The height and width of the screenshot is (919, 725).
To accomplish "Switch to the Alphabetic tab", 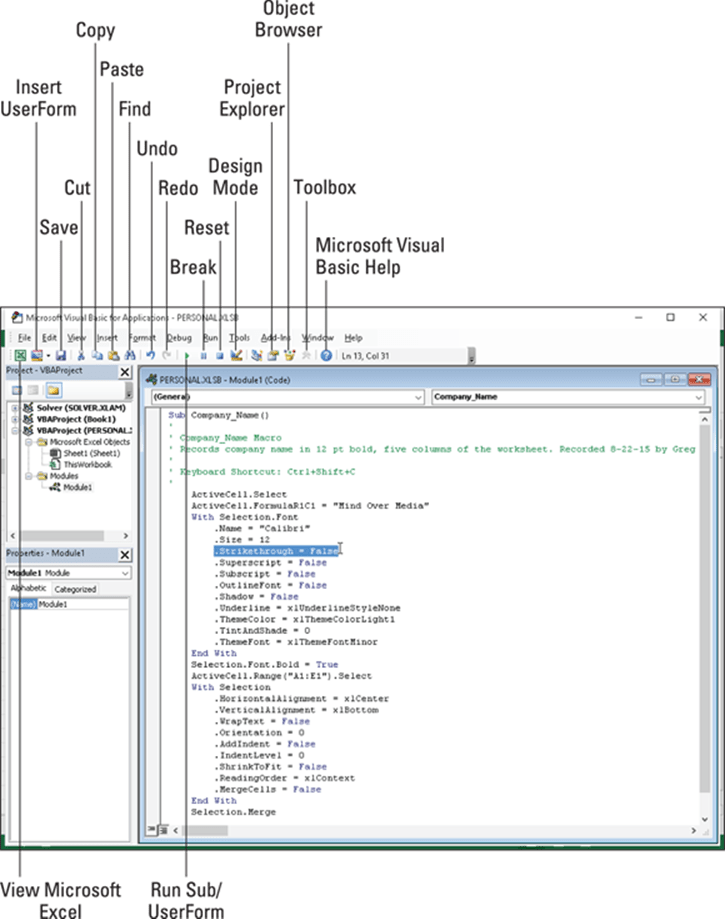I will [29, 588].
